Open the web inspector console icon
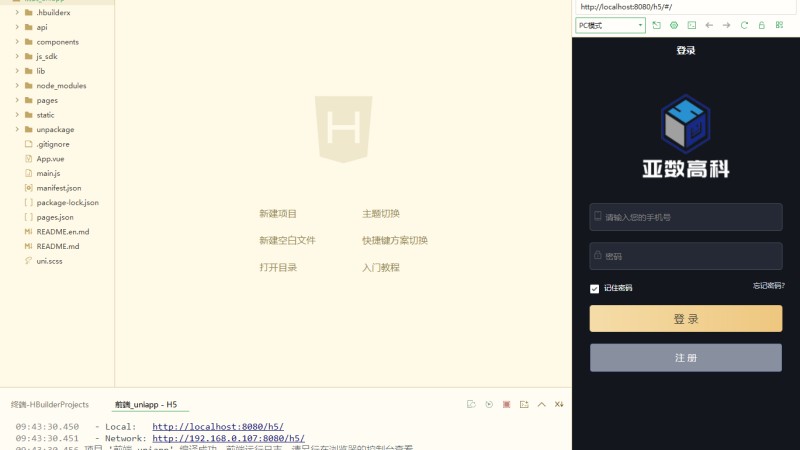 click(692, 25)
